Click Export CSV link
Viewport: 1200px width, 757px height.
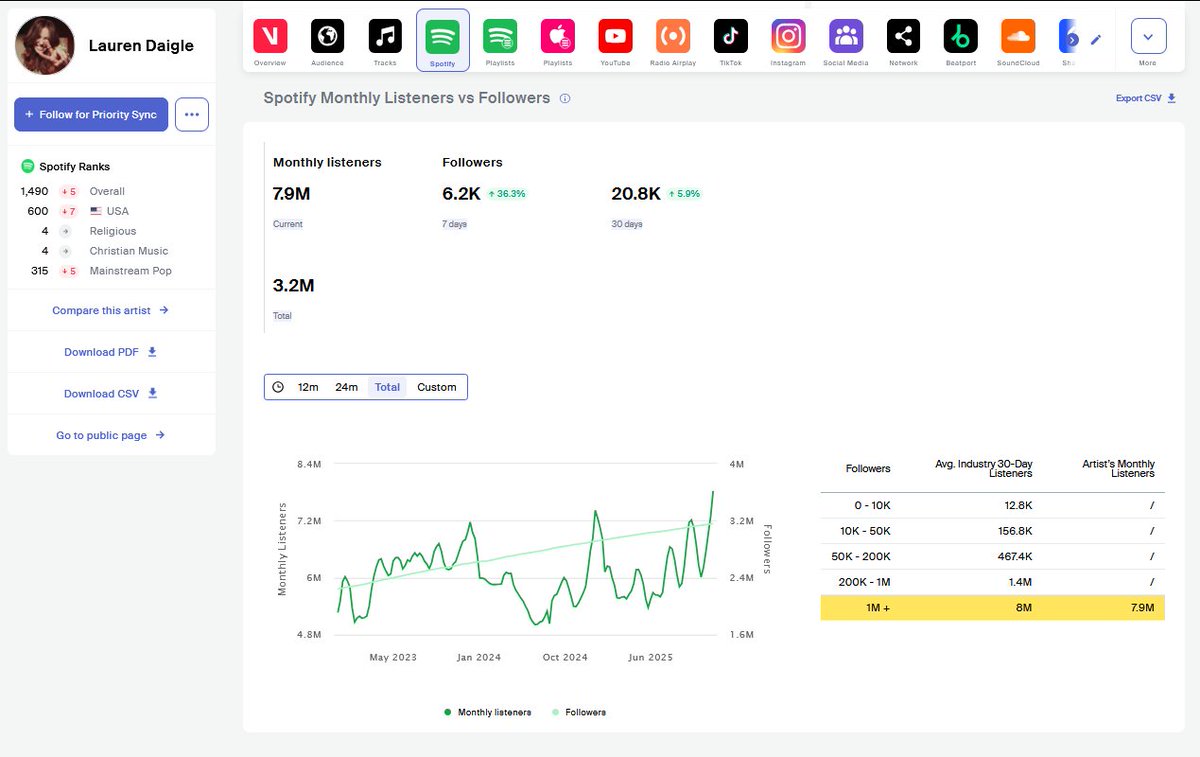pyautogui.click(x=1146, y=98)
